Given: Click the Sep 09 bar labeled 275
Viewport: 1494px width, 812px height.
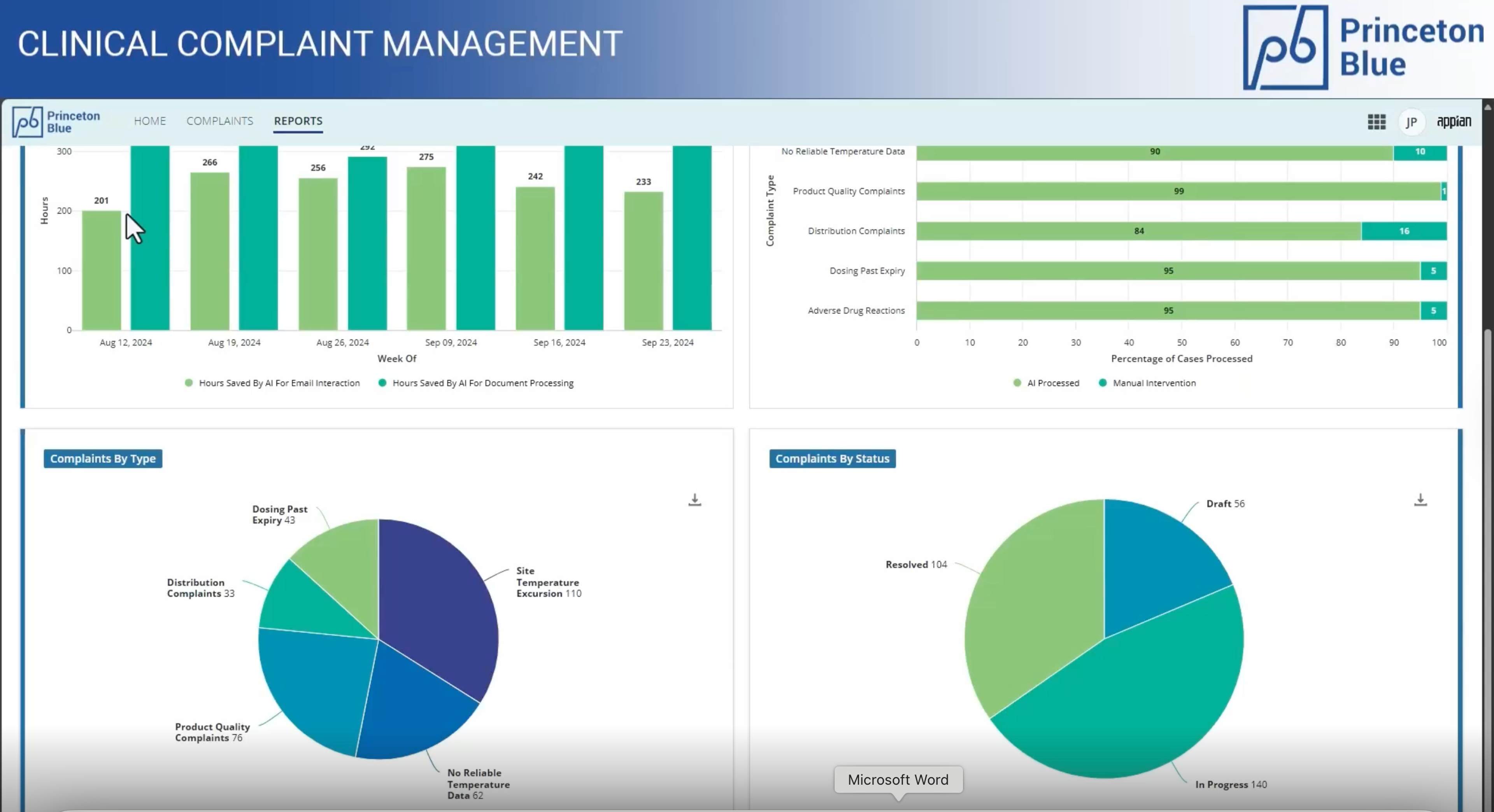Looking at the screenshot, I should tap(426, 248).
